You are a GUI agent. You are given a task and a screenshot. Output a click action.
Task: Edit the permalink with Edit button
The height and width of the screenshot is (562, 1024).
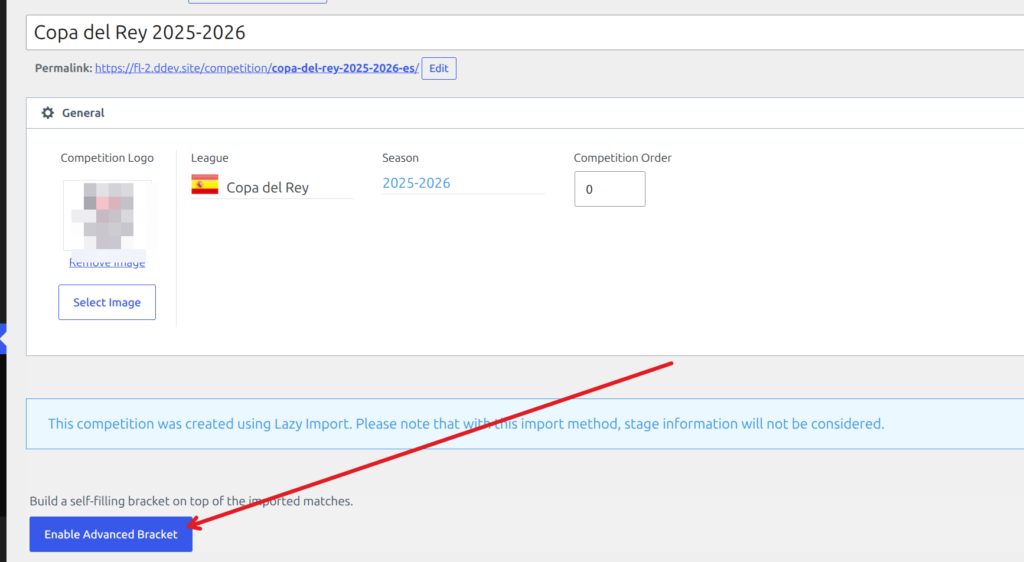tap(439, 69)
